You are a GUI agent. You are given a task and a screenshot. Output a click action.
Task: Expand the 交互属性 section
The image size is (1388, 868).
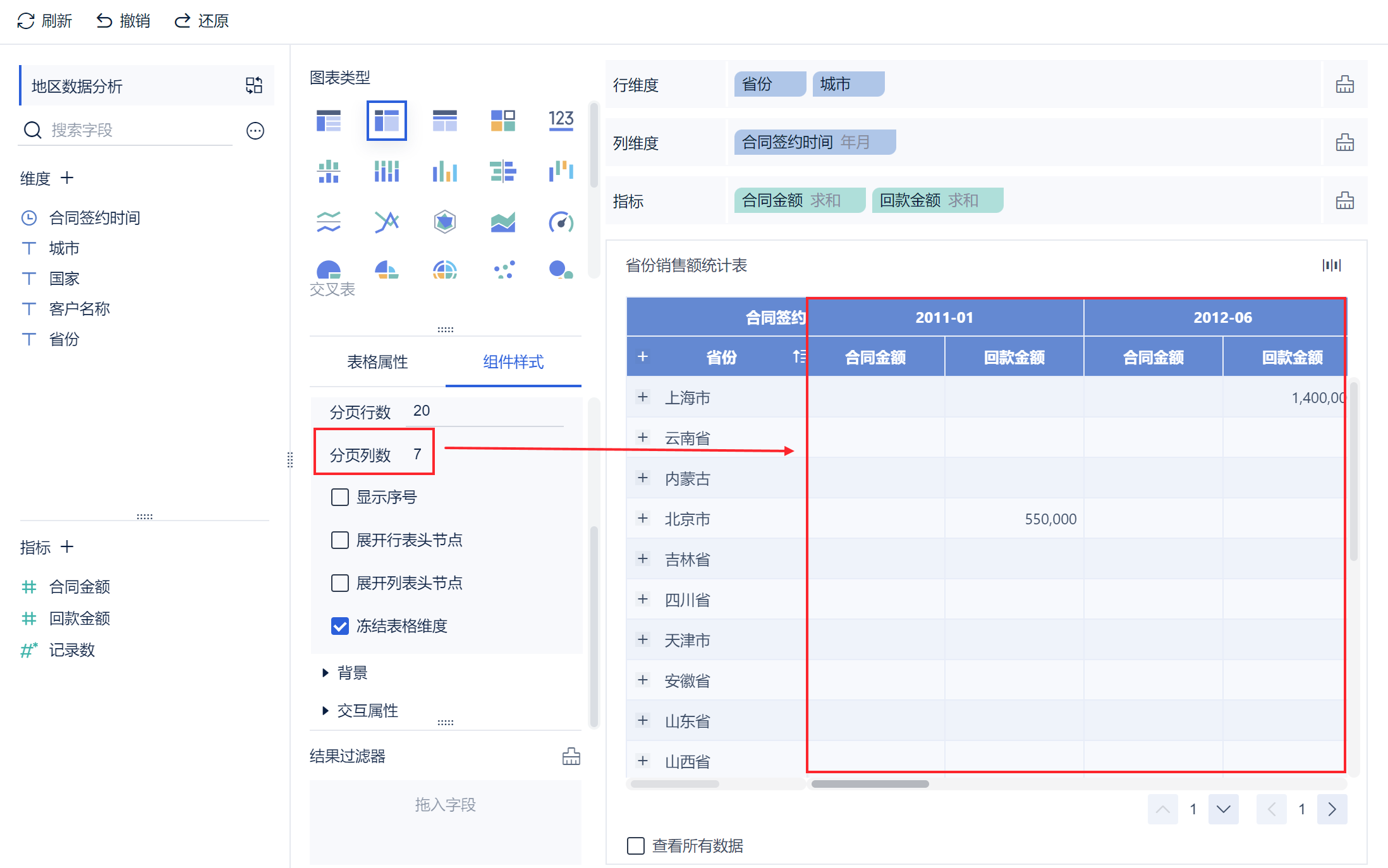coord(360,711)
